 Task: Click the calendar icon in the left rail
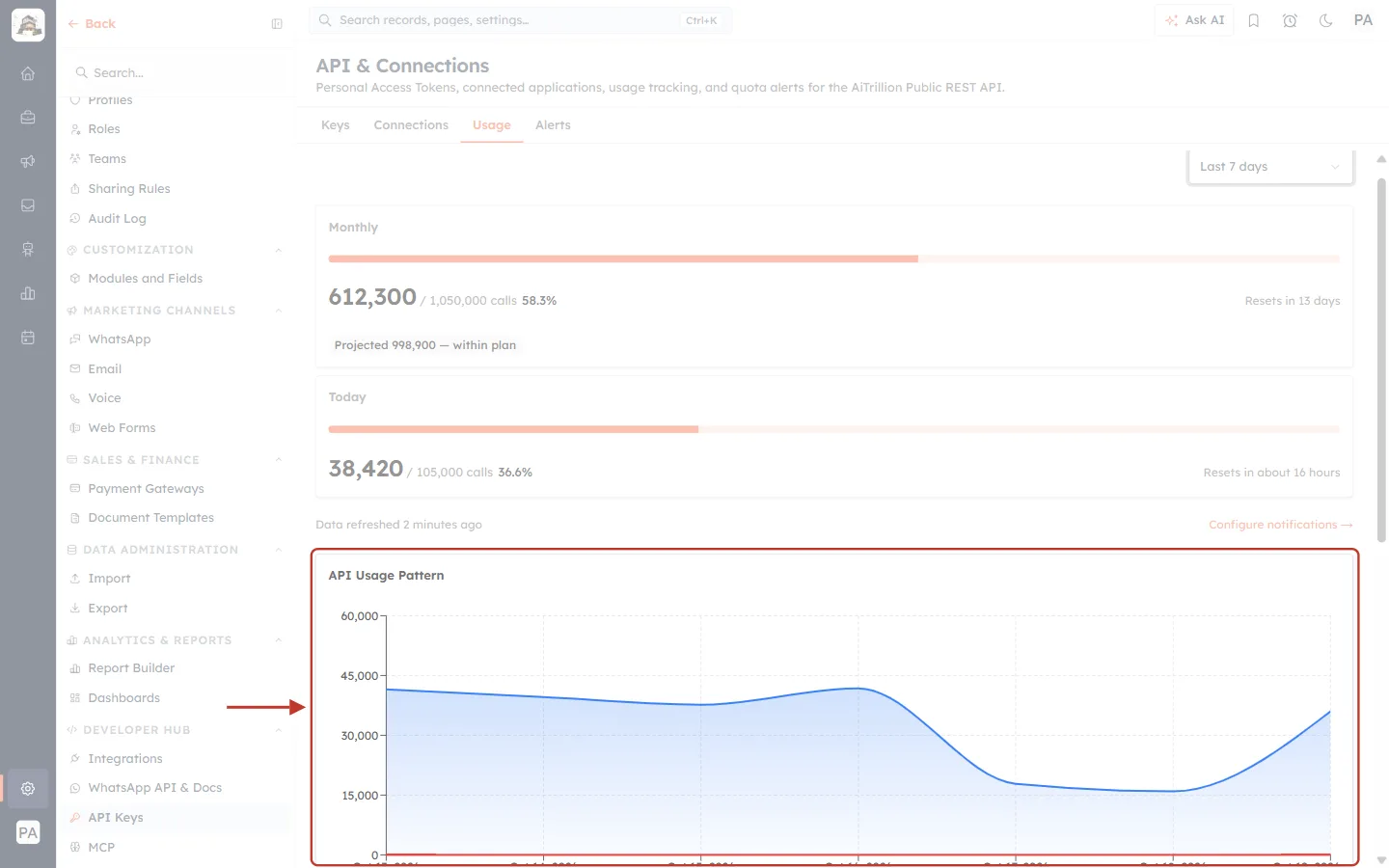click(x=28, y=338)
